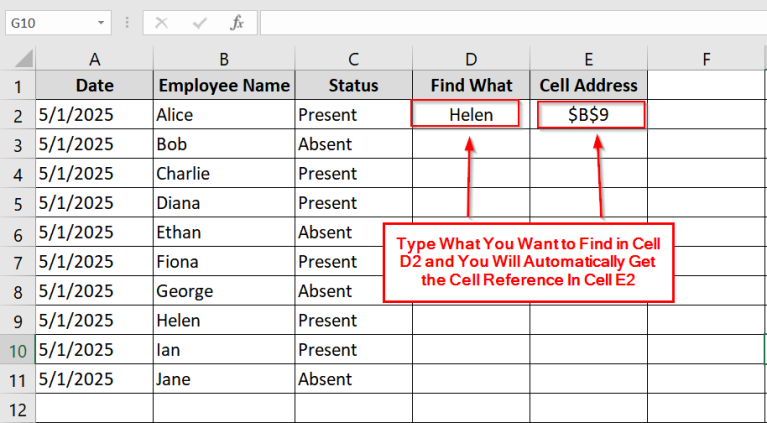The height and width of the screenshot is (423, 767).
Task: Click cell E2 showing $B$9
Action: 589,115
